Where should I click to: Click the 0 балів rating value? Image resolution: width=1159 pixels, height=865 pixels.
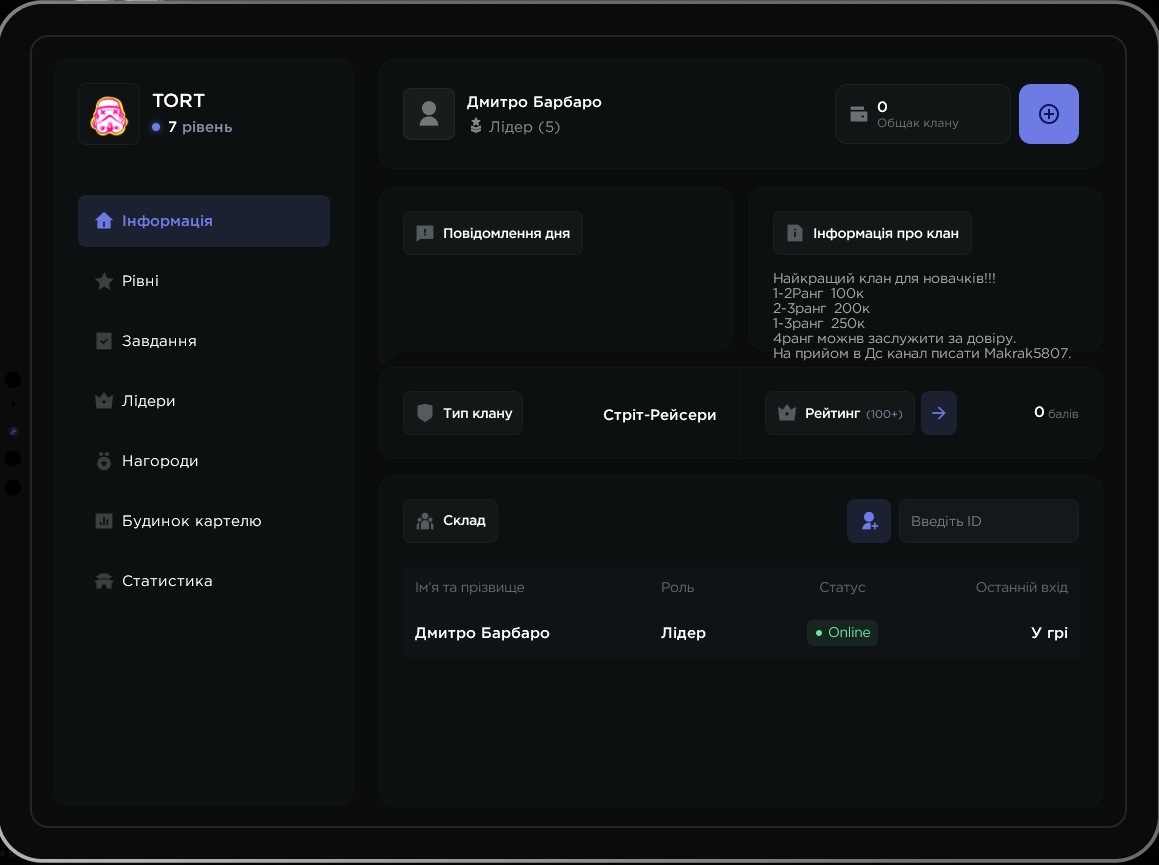pyautogui.click(x=1056, y=413)
